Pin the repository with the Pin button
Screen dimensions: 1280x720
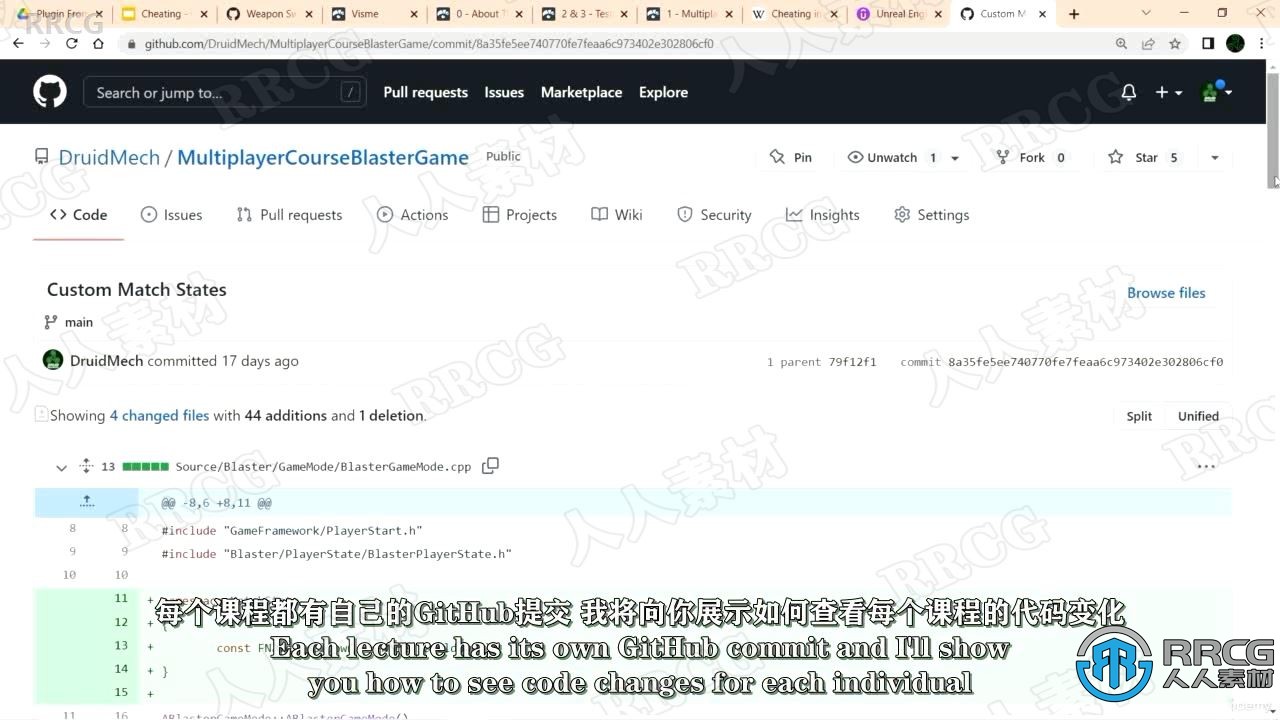790,157
